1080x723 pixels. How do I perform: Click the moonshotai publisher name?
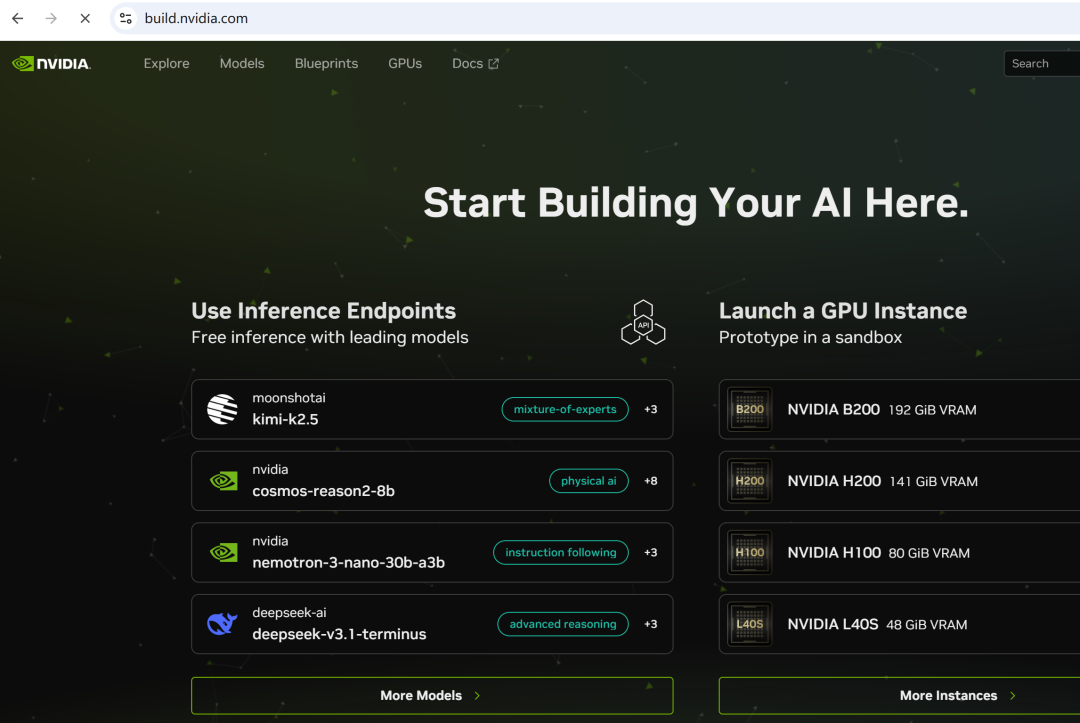tap(289, 398)
